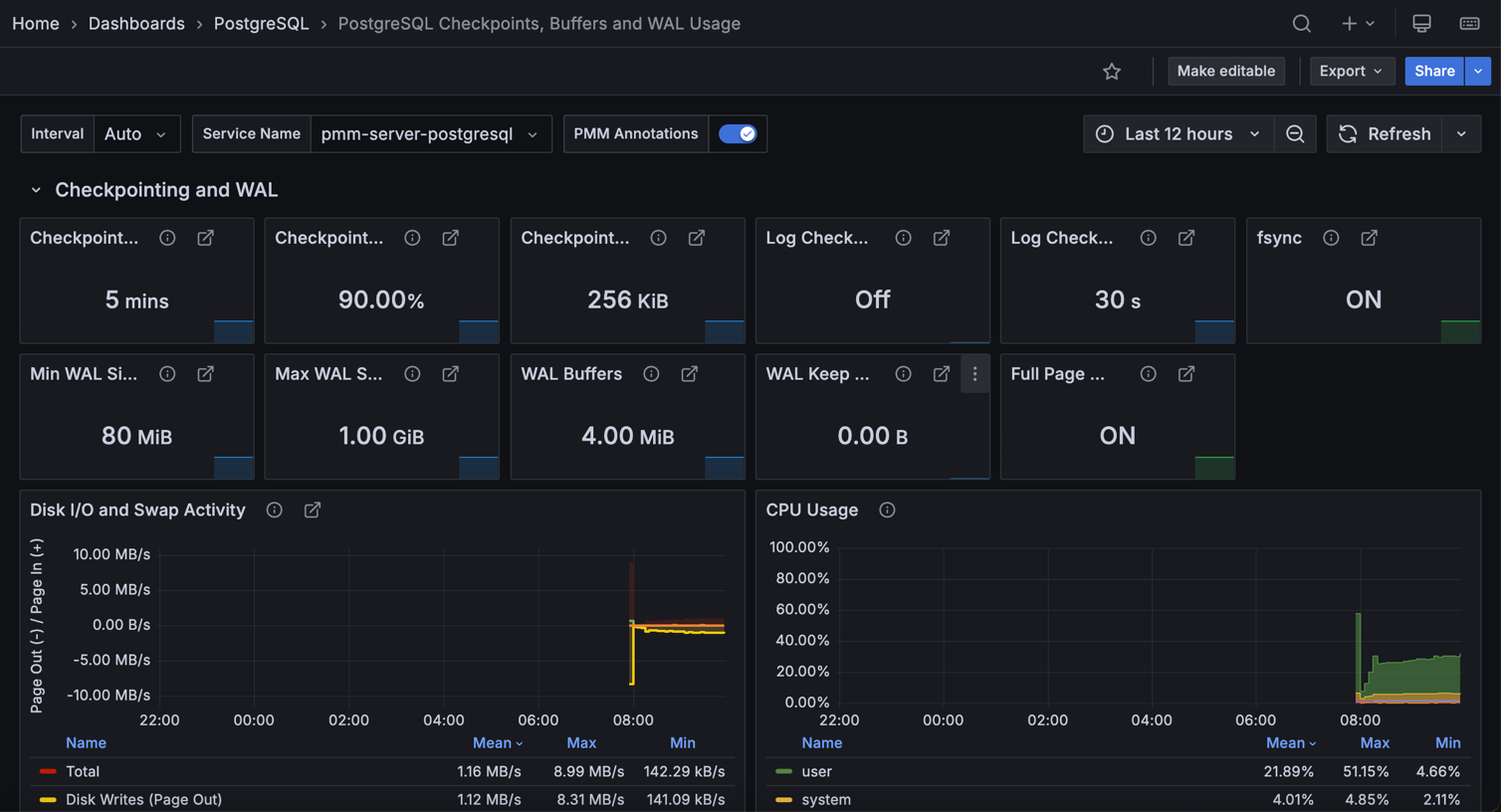Mark this dashboard as favorite with the star
Screen dimensions: 1501x812
tap(1111, 71)
